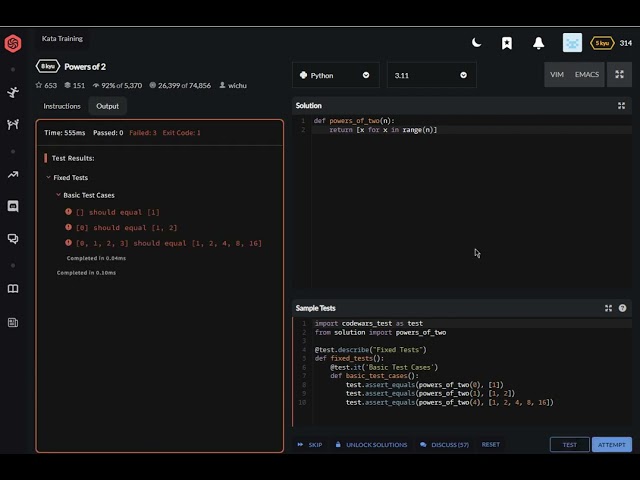
Task: Open the chat message sidebar icon
Action: click(x=13, y=206)
